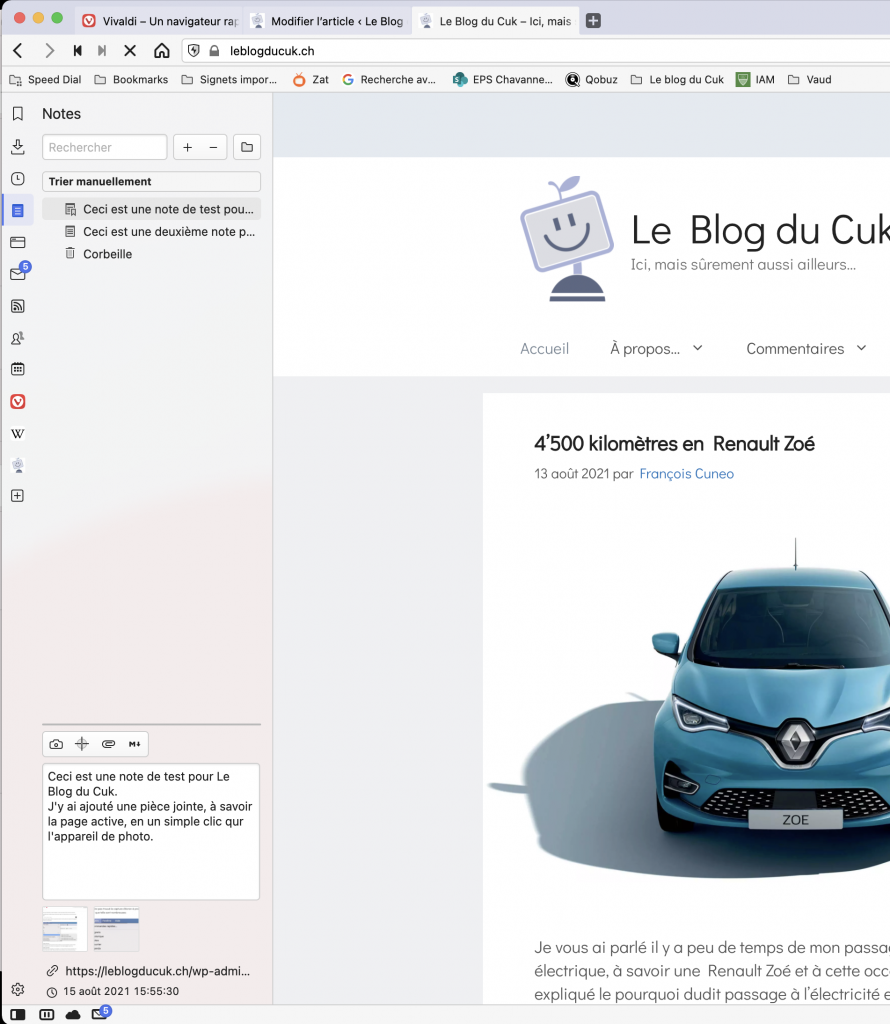Open the Downloads panel icon
The image size is (890, 1024).
(18, 146)
